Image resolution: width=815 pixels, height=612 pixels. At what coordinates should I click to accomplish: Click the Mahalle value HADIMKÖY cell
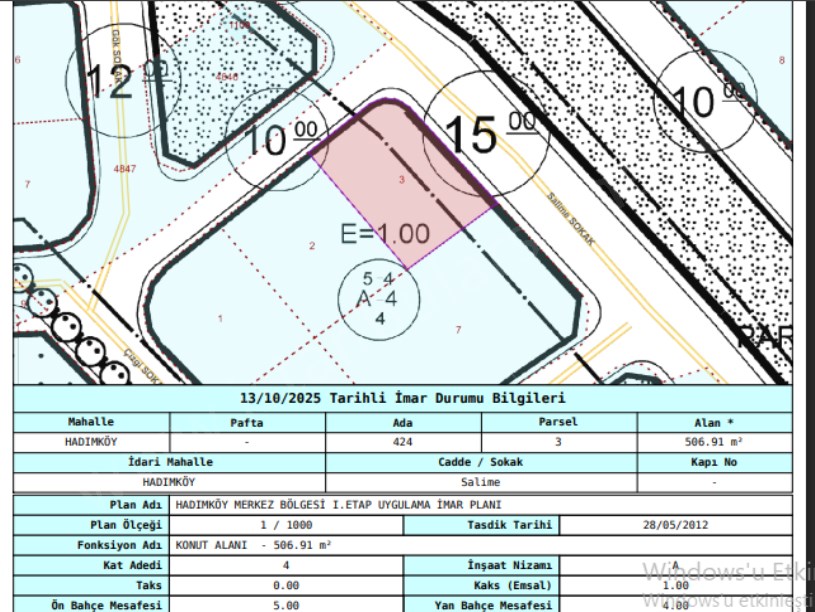pos(91,441)
